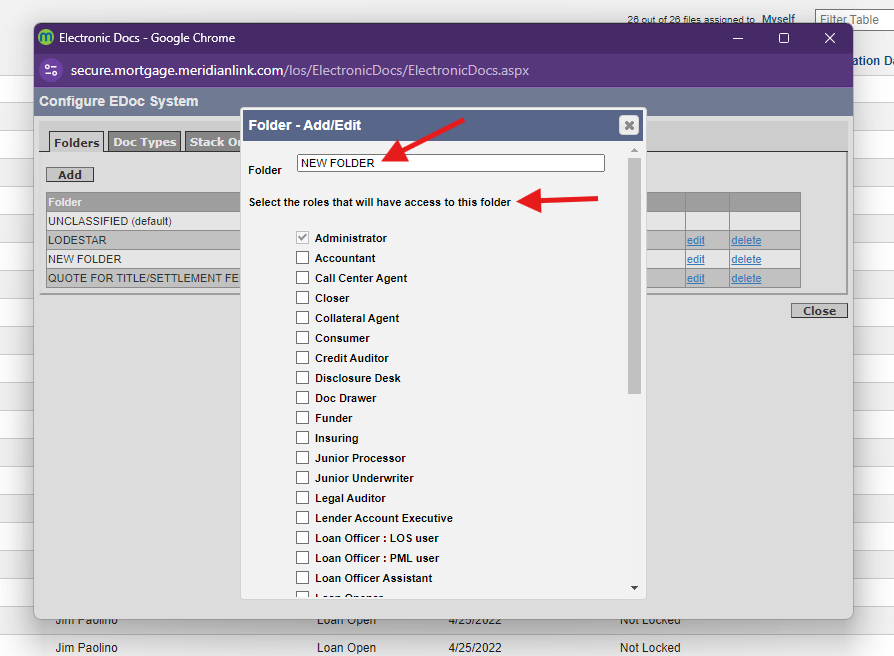894x656 pixels.
Task: Check the Credit Auditor checkbox
Action: click(302, 357)
